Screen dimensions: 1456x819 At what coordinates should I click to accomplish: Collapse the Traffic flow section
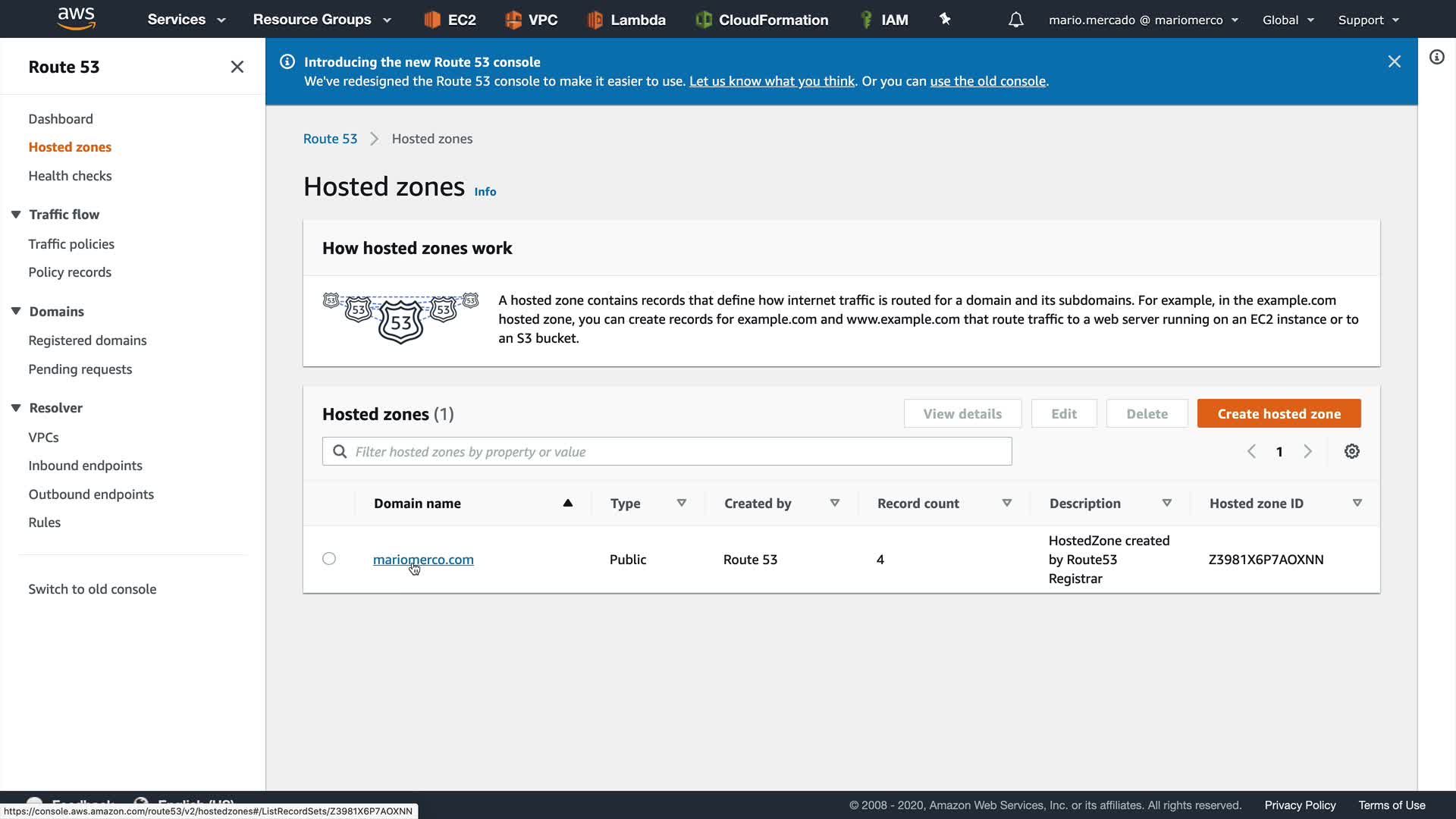coord(16,215)
